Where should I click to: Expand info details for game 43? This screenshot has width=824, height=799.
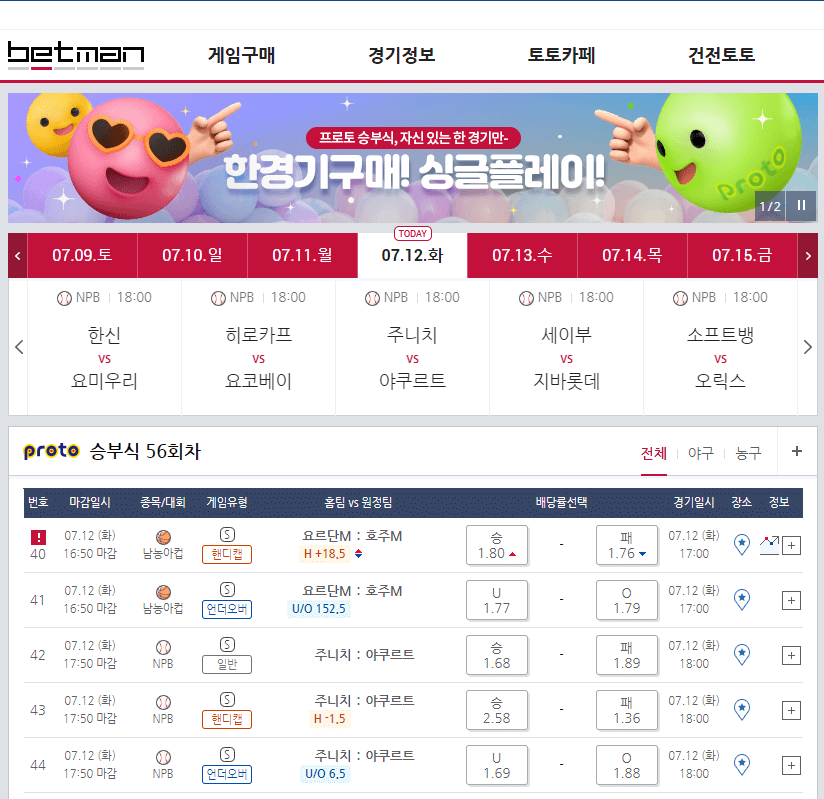coord(791,710)
